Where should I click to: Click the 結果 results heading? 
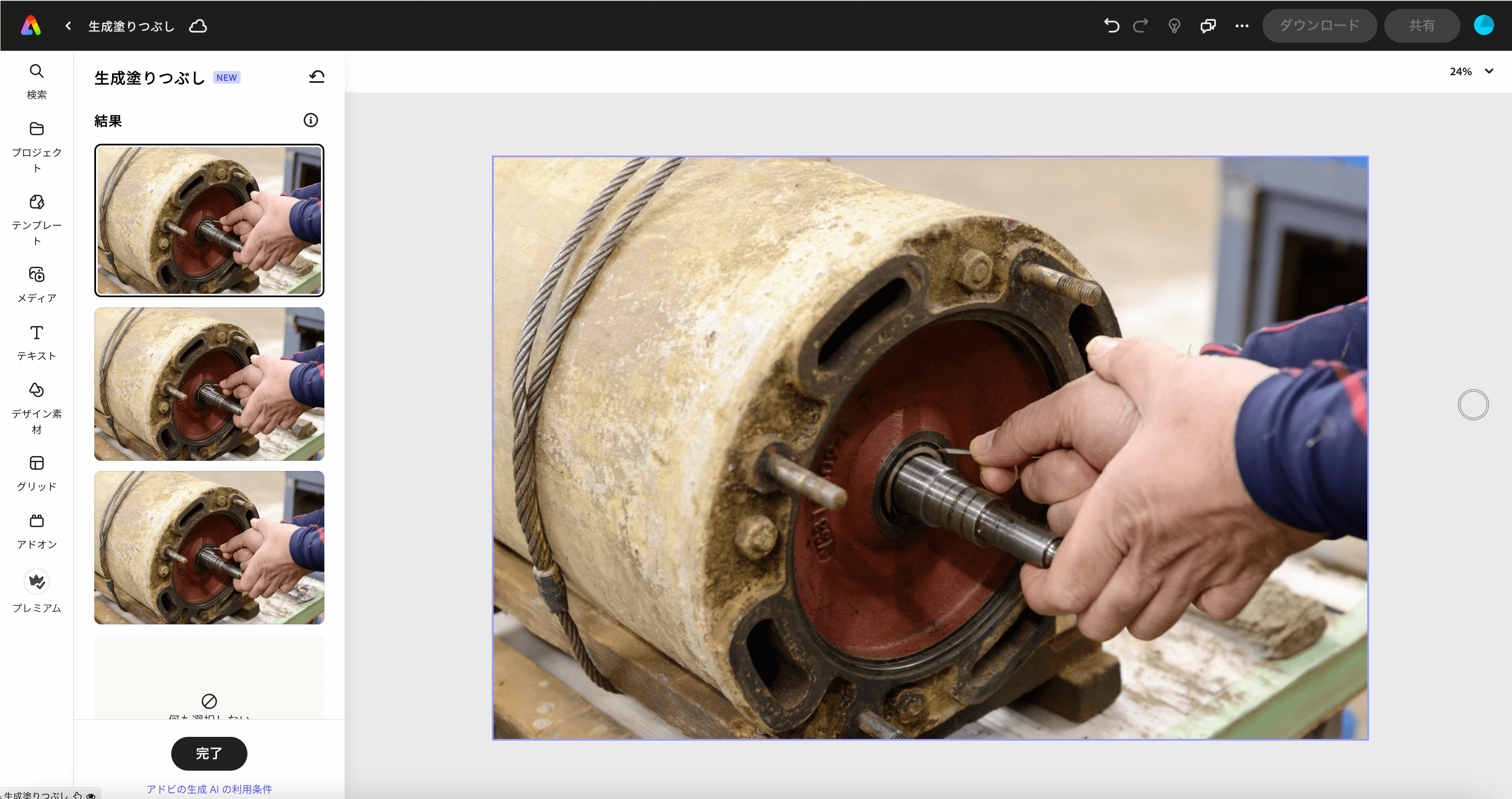[x=108, y=121]
